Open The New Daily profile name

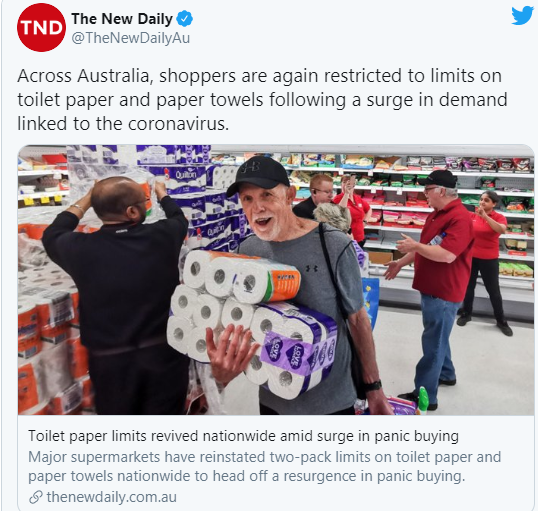pyautogui.click(x=122, y=19)
